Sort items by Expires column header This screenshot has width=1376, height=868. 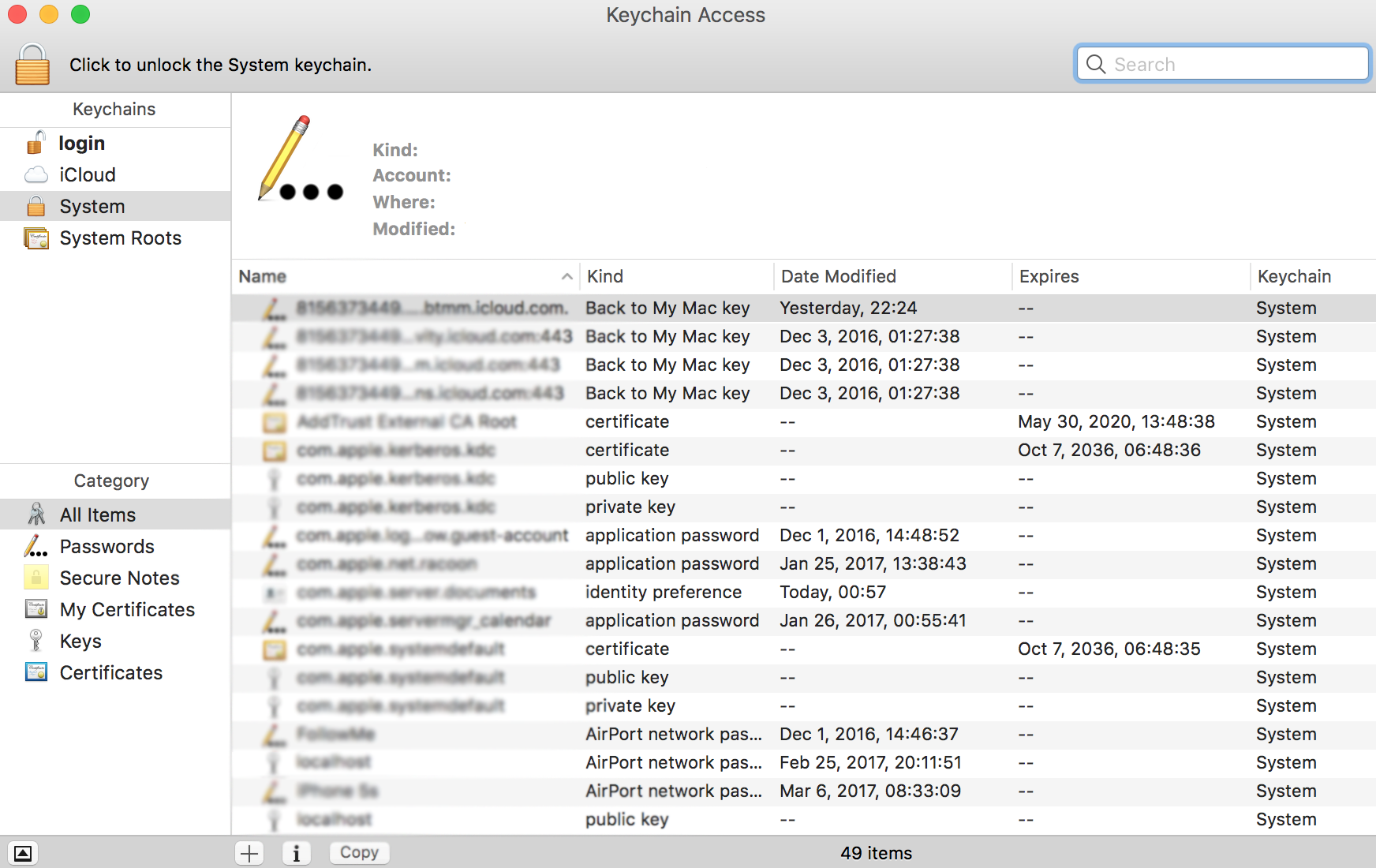[1049, 276]
